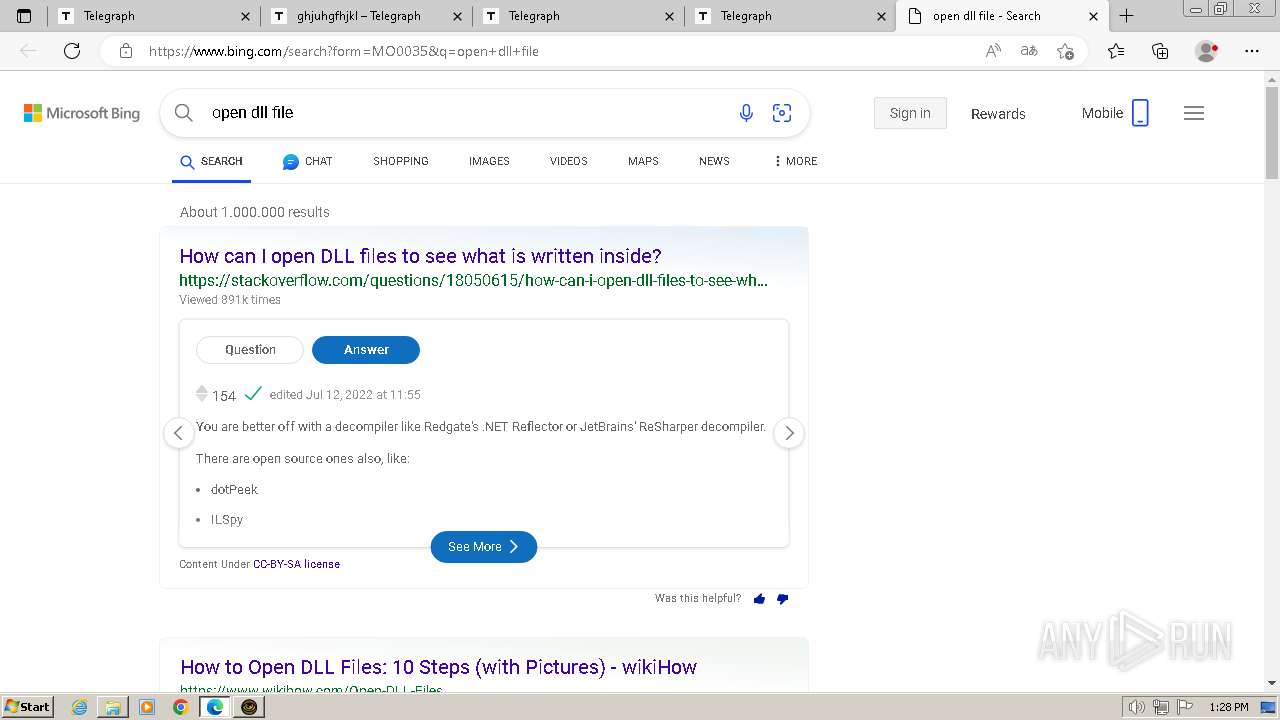Go back with browser back arrow
Screen dimensions: 1280x720
click(x=28, y=51)
